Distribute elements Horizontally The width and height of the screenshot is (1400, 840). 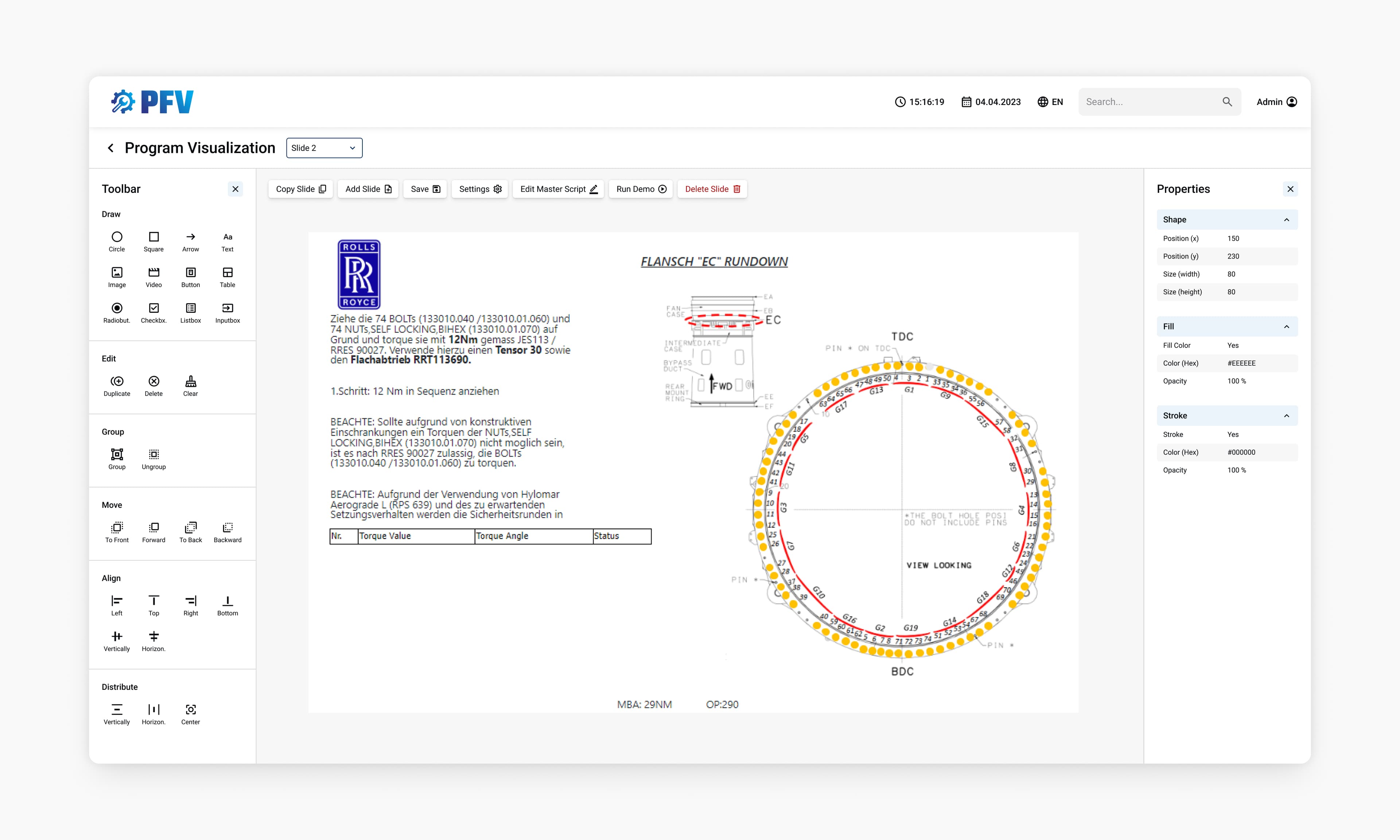[153, 714]
